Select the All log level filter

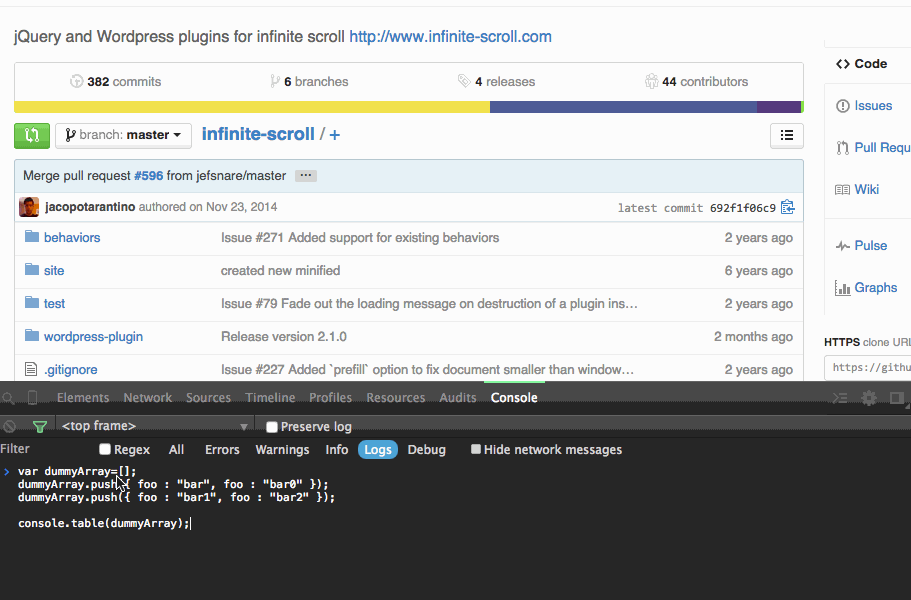coord(176,450)
